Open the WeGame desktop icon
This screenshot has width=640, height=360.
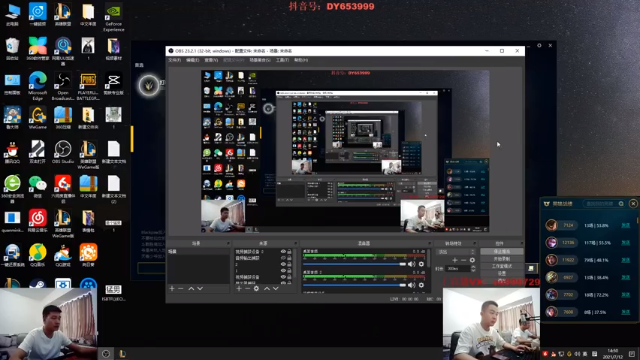(38, 118)
